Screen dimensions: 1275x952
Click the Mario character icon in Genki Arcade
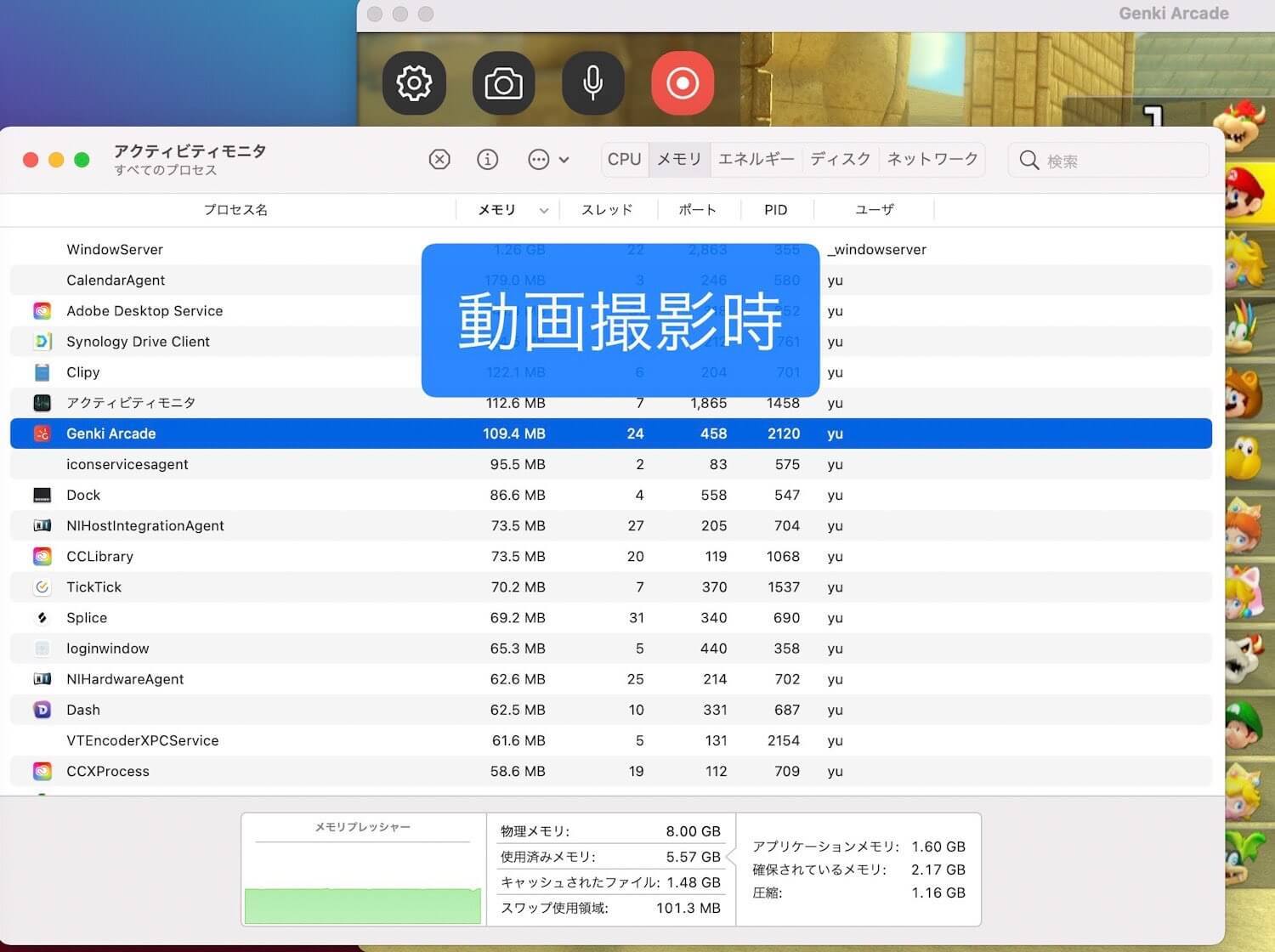[x=1244, y=192]
